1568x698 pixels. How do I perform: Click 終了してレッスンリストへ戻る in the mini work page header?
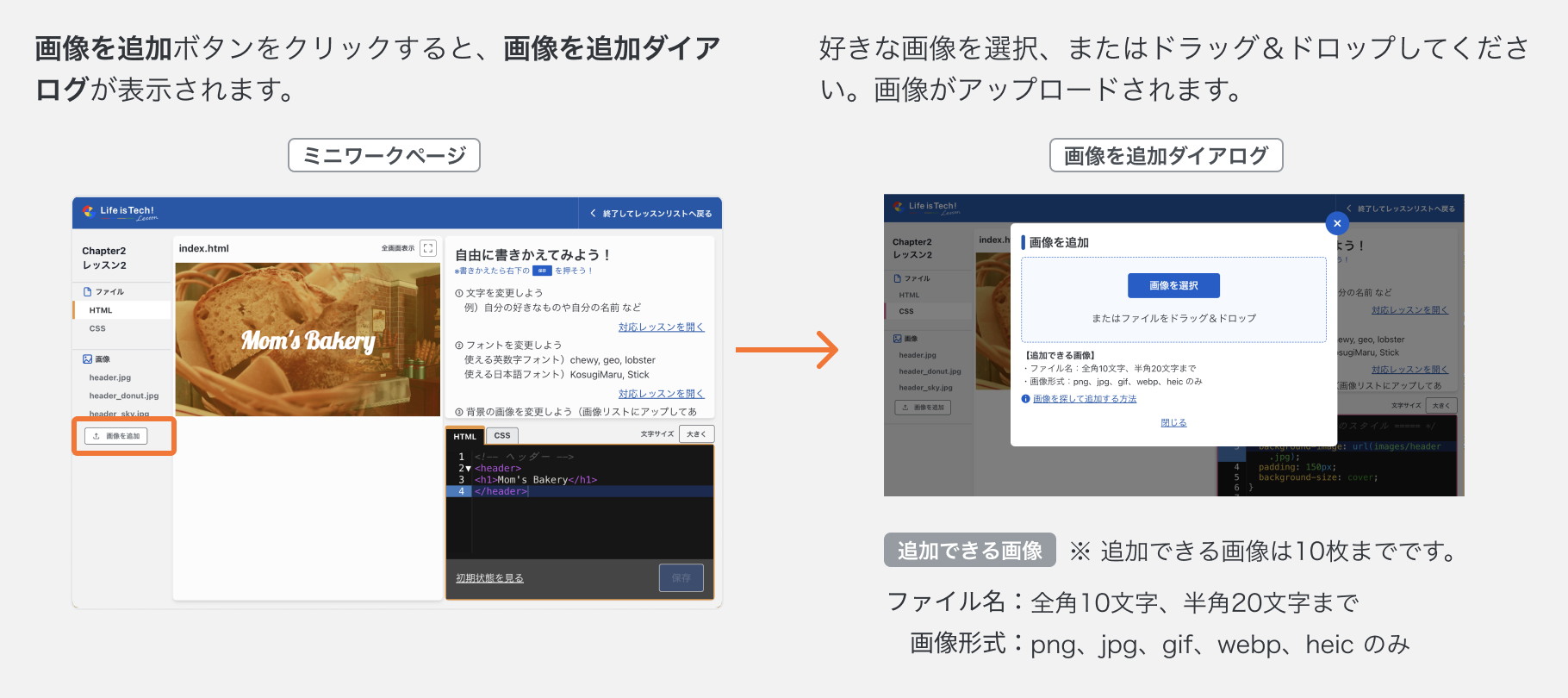(651, 214)
